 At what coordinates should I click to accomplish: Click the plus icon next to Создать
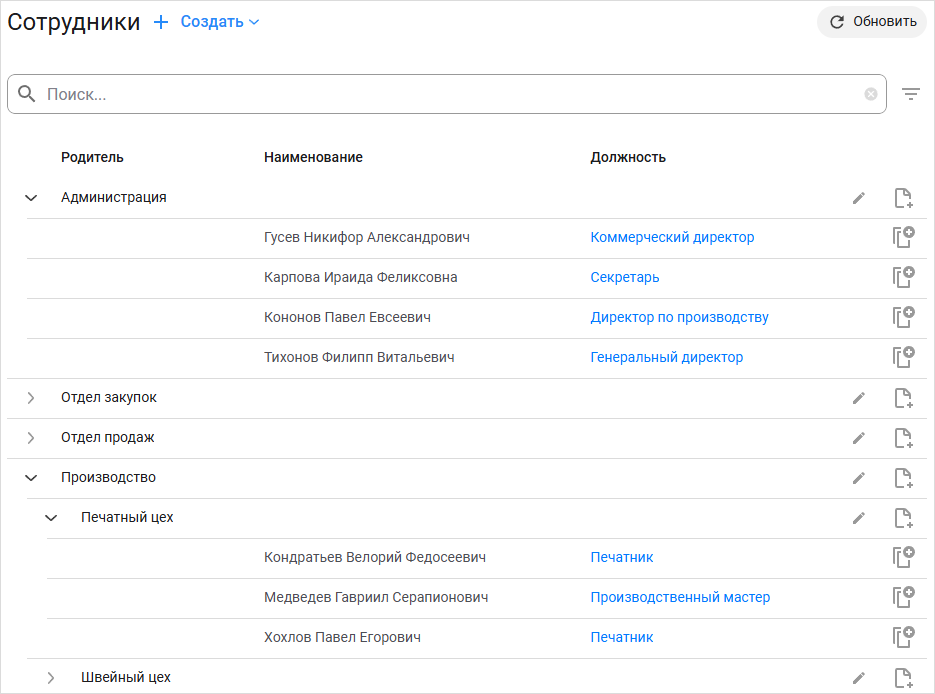(161, 22)
